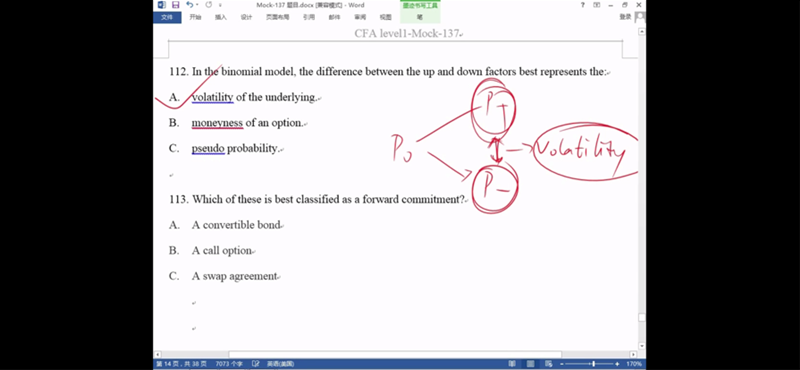The image size is (800, 370).
Task: Open Word Help question mark icon
Action: pos(583,5)
